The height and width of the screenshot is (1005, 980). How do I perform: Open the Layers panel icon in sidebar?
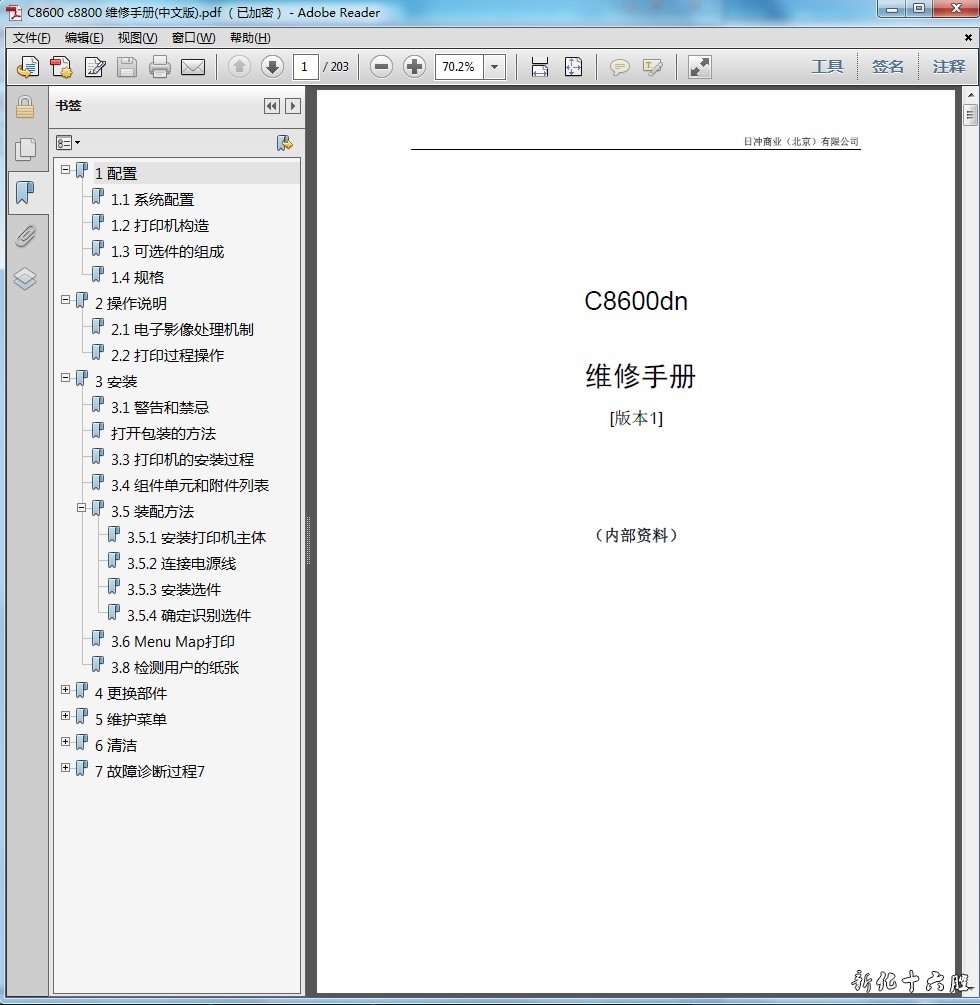click(25, 279)
